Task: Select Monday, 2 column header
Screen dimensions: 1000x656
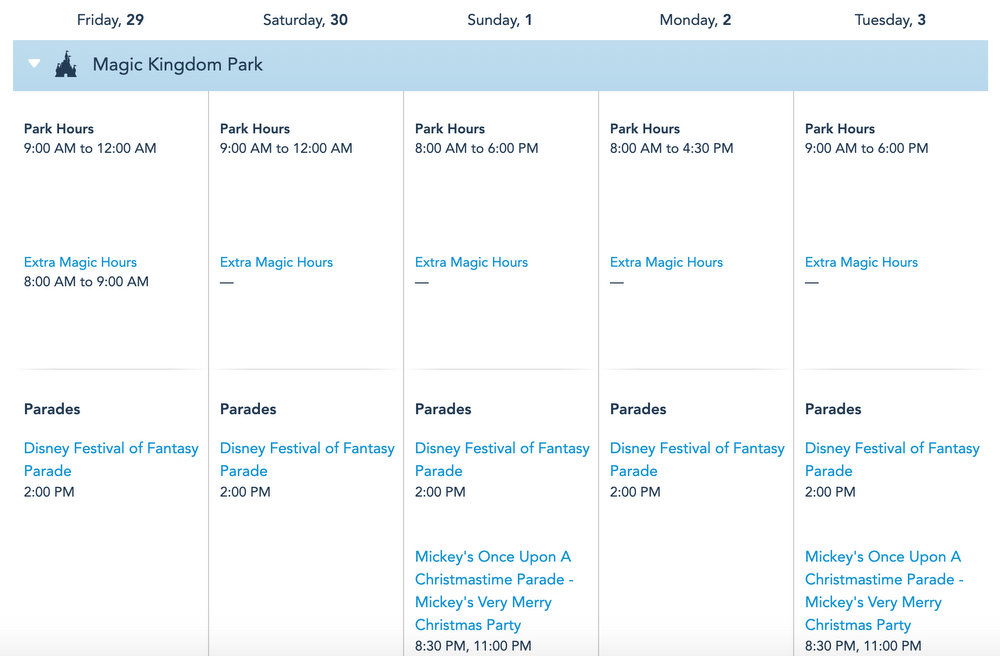Action: click(x=695, y=20)
